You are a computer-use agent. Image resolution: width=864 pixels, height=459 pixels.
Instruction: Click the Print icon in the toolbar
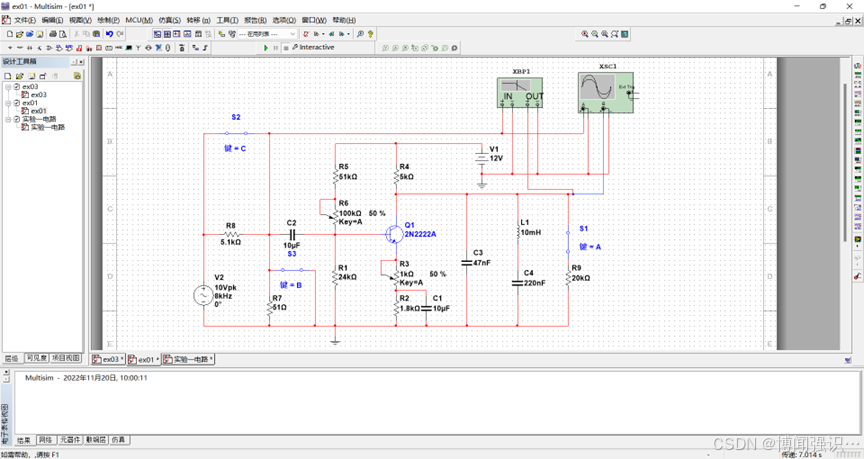click(x=53, y=34)
